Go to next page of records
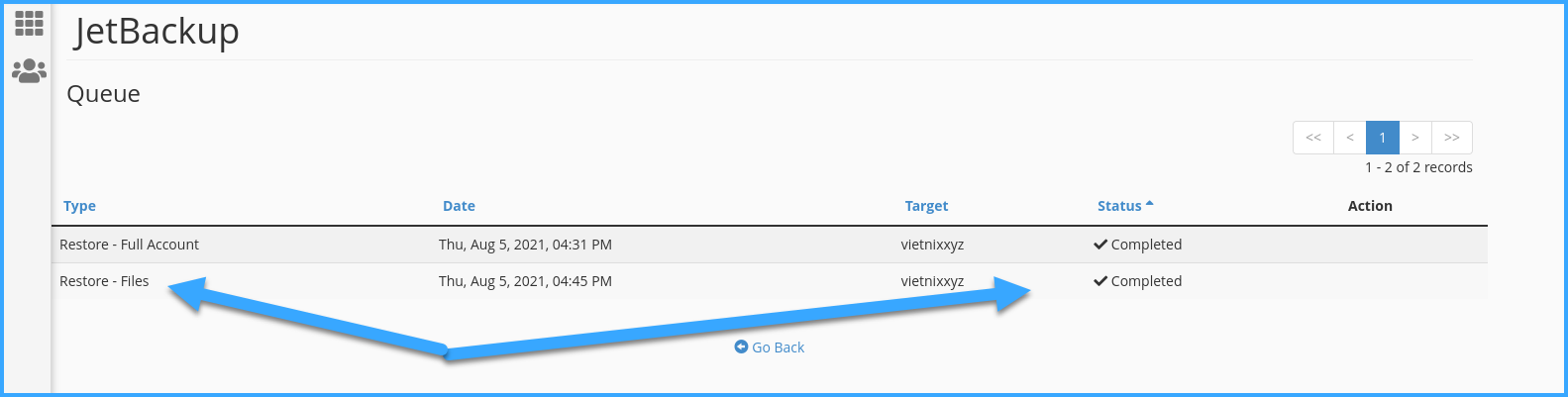Screen dimensions: 1568x397 click(1415, 138)
